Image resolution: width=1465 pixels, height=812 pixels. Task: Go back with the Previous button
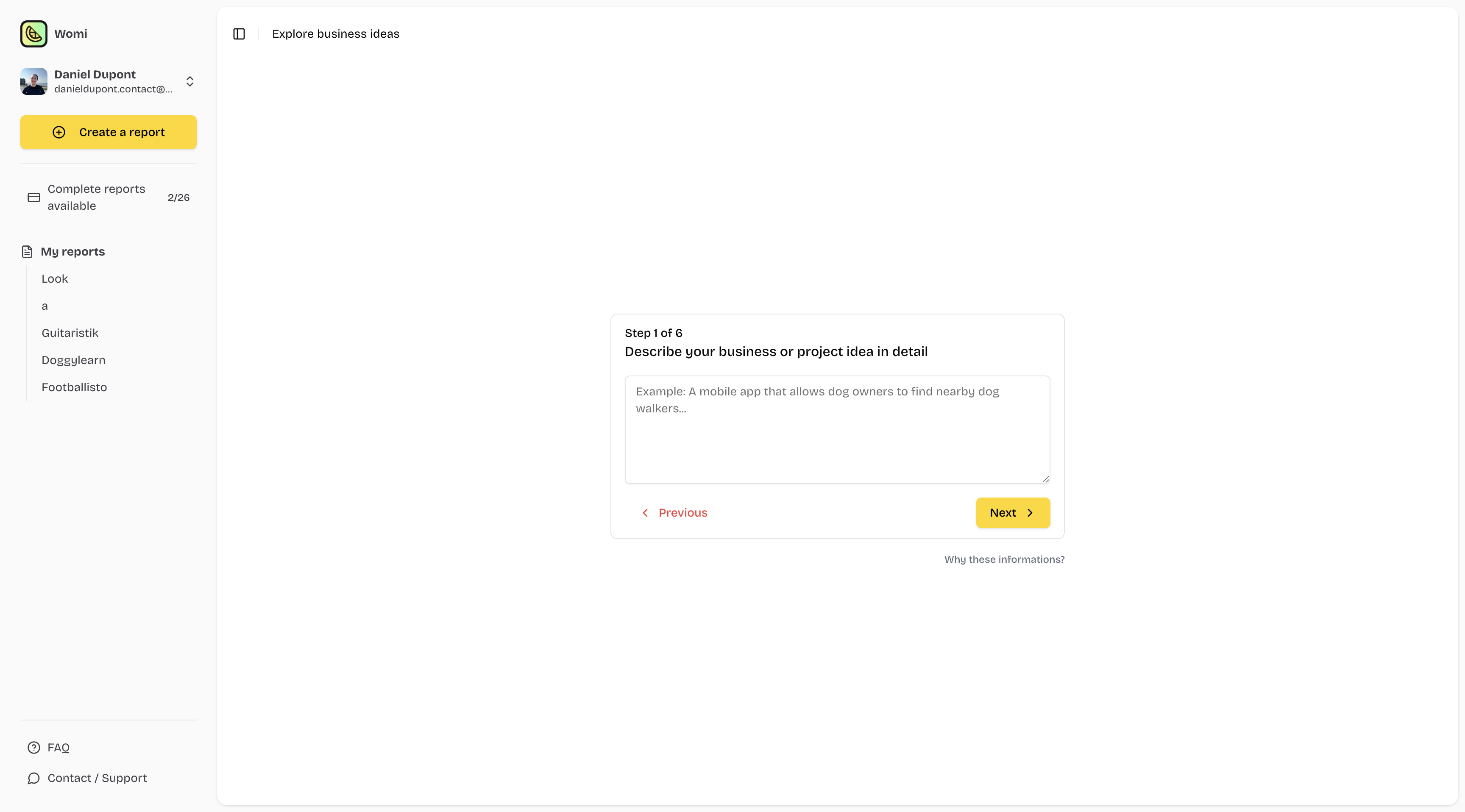click(674, 512)
